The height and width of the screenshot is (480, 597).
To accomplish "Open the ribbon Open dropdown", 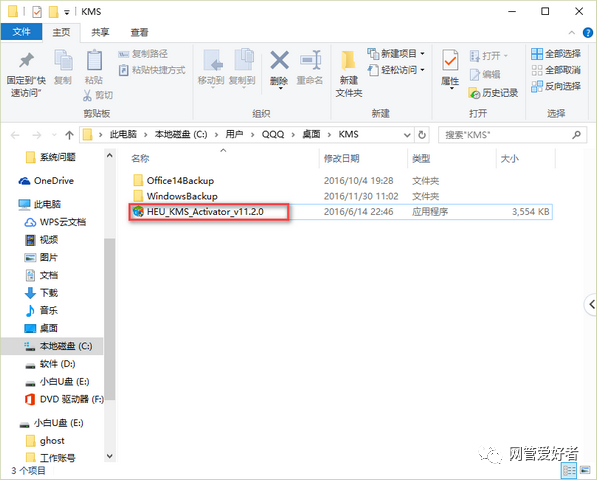I will 488,56.
